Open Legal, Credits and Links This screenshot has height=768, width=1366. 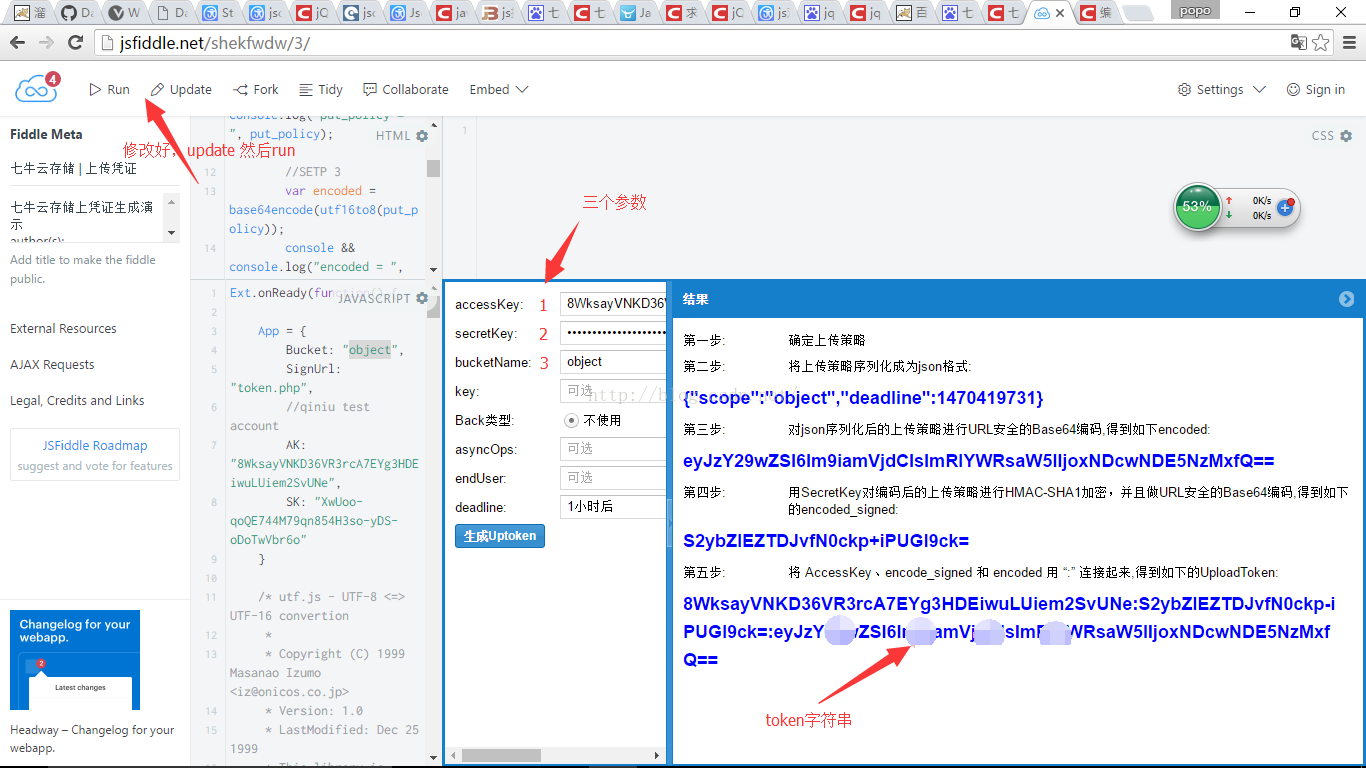(x=77, y=401)
